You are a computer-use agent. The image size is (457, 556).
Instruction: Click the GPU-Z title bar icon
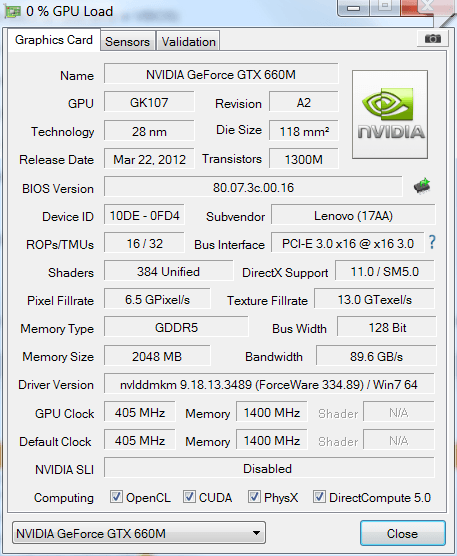click(x=12, y=12)
